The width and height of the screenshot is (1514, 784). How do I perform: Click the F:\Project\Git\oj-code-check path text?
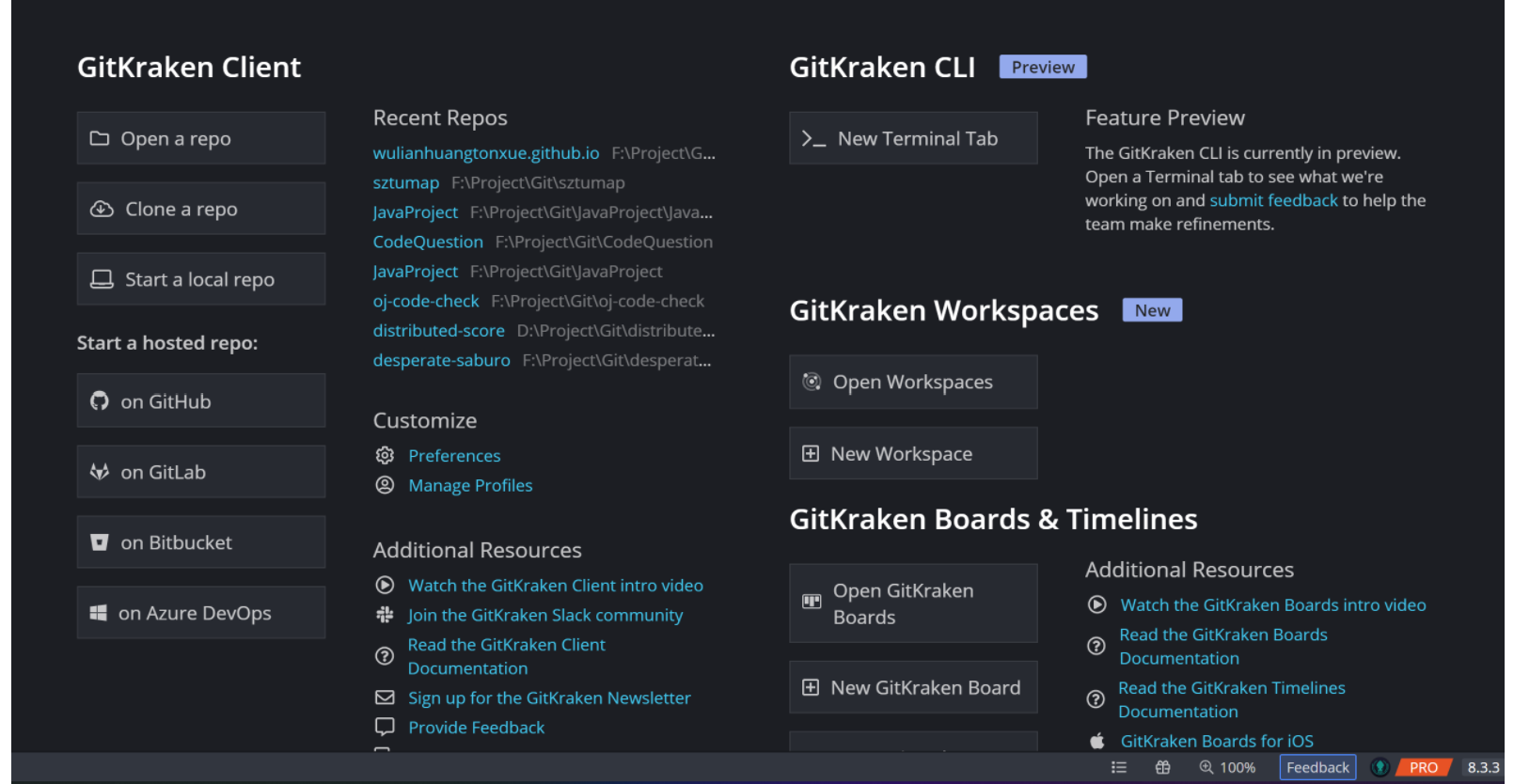[x=597, y=301]
